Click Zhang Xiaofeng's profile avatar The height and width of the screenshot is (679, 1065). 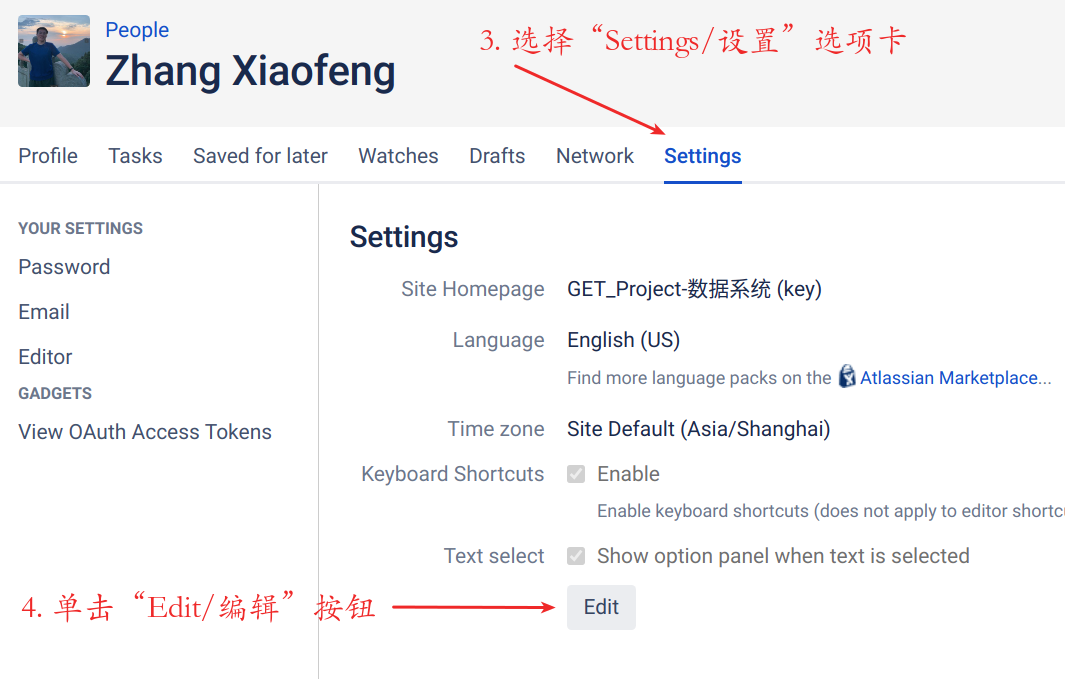coord(54,51)
